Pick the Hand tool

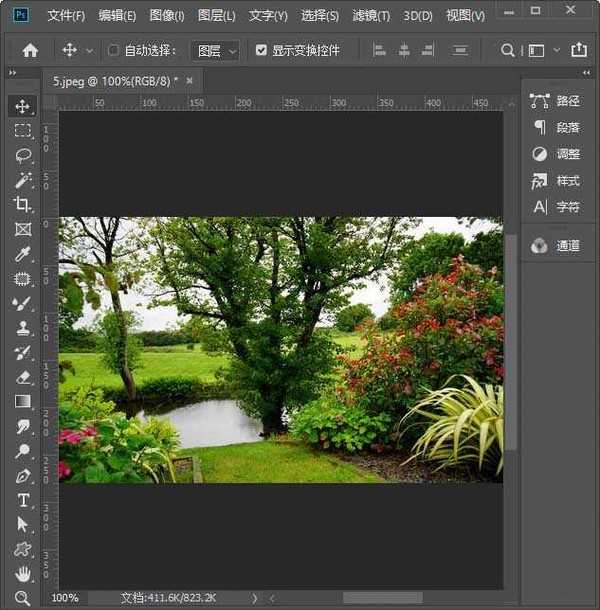pos(22,574)
